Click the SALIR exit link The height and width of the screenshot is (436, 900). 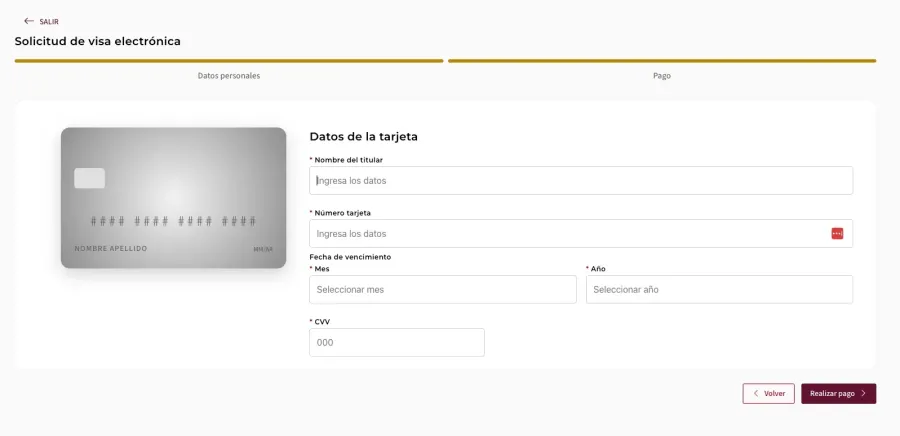click(41, 21)
